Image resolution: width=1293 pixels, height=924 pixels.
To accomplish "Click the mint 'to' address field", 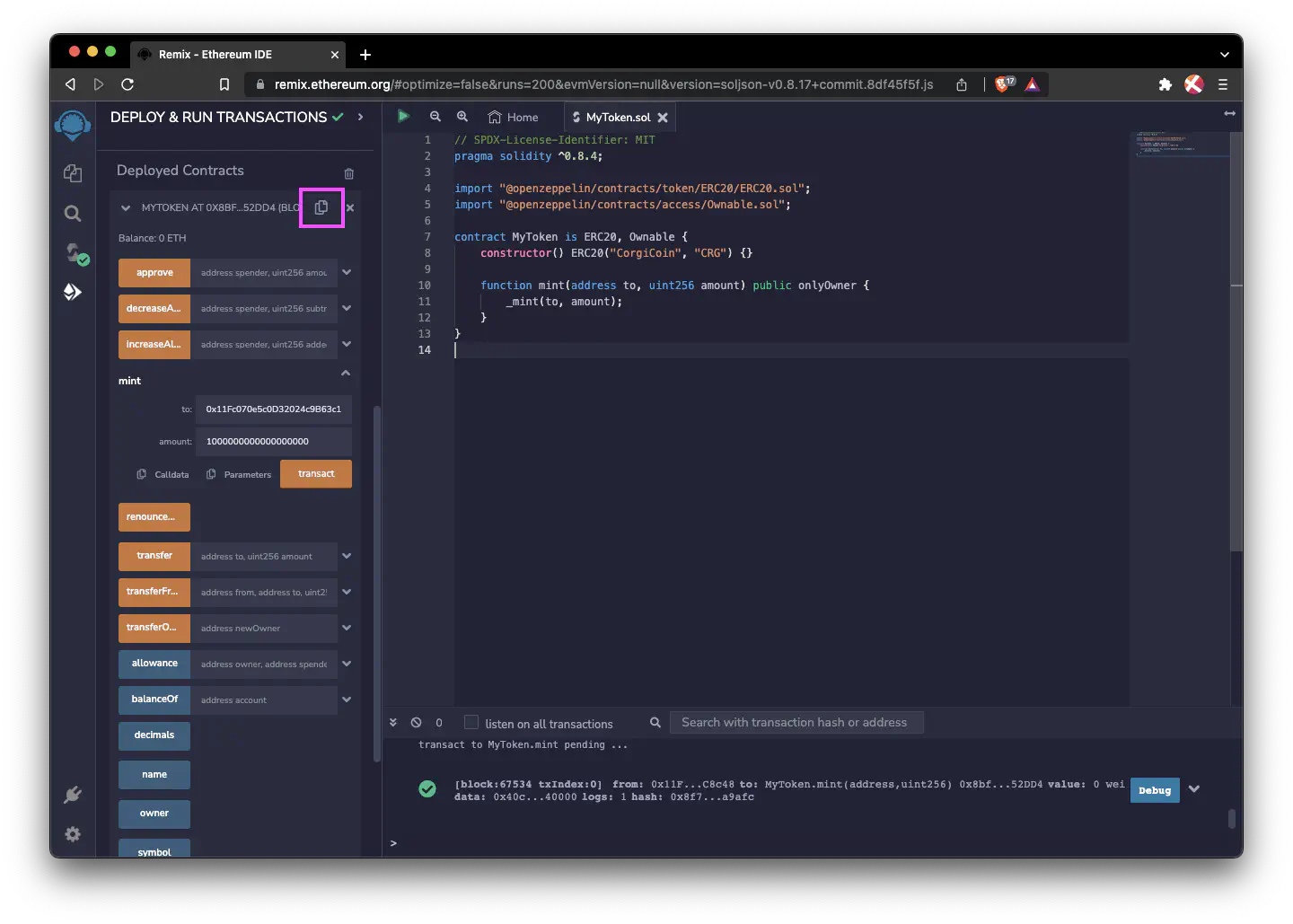I will pyautogui.click(x=274, y=409).
